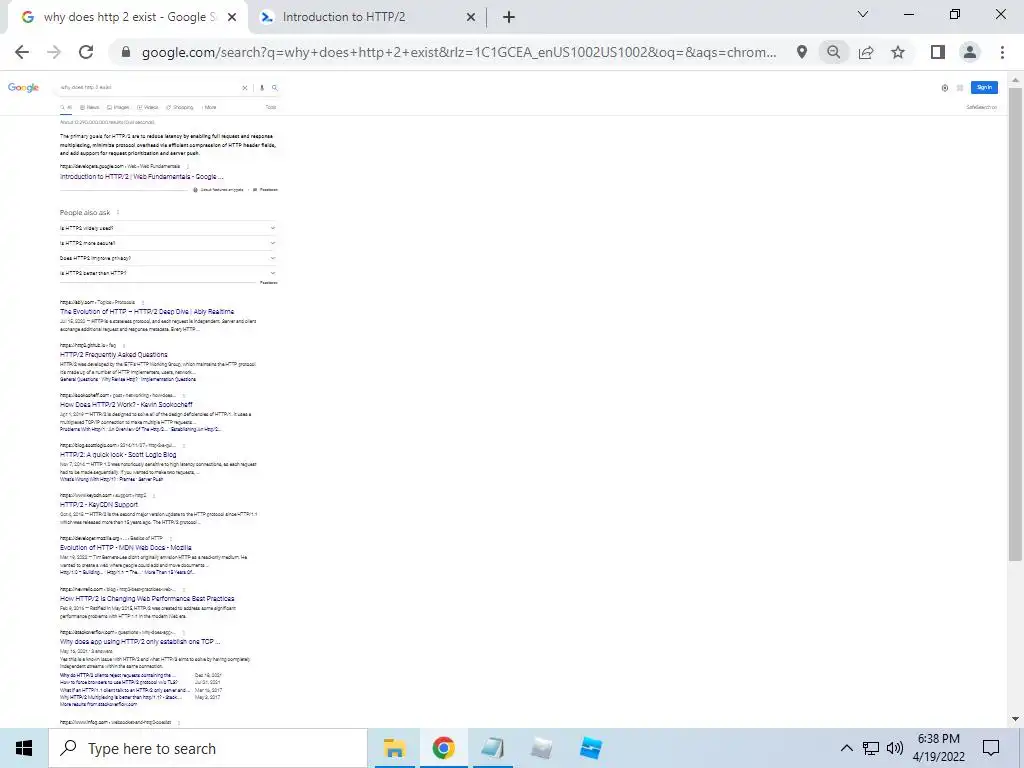
Task: Open the Chrome profile avatar
Action: (x=970, y=52)
